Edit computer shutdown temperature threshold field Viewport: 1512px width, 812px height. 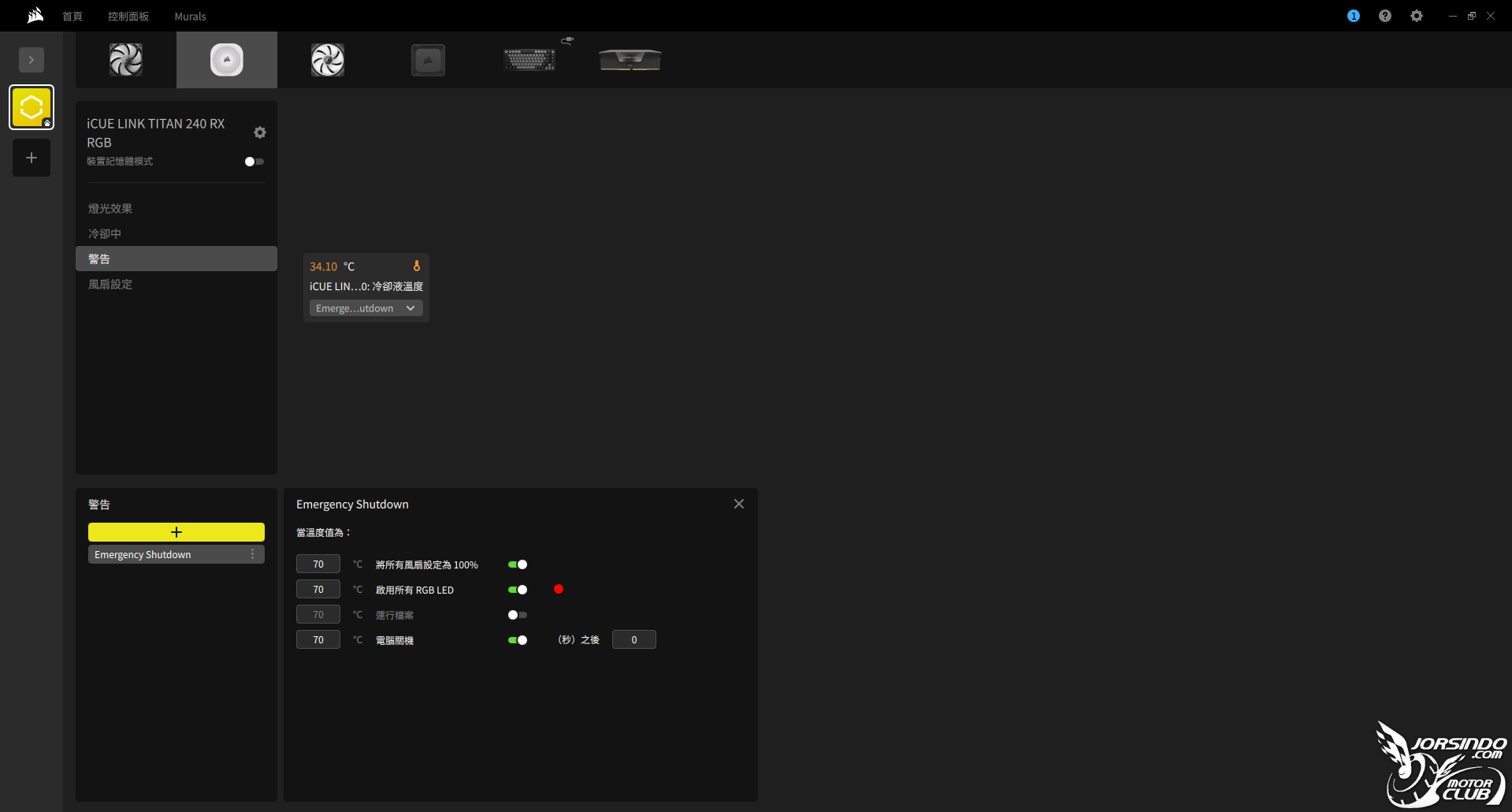pos(318,639)
